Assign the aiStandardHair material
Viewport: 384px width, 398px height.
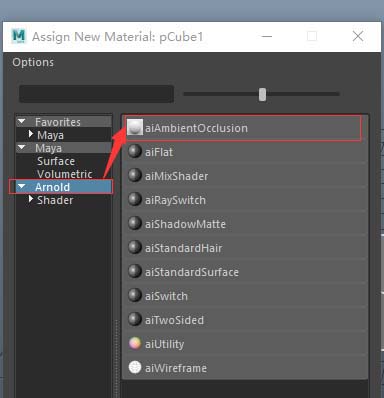click(x=245, y=247)
